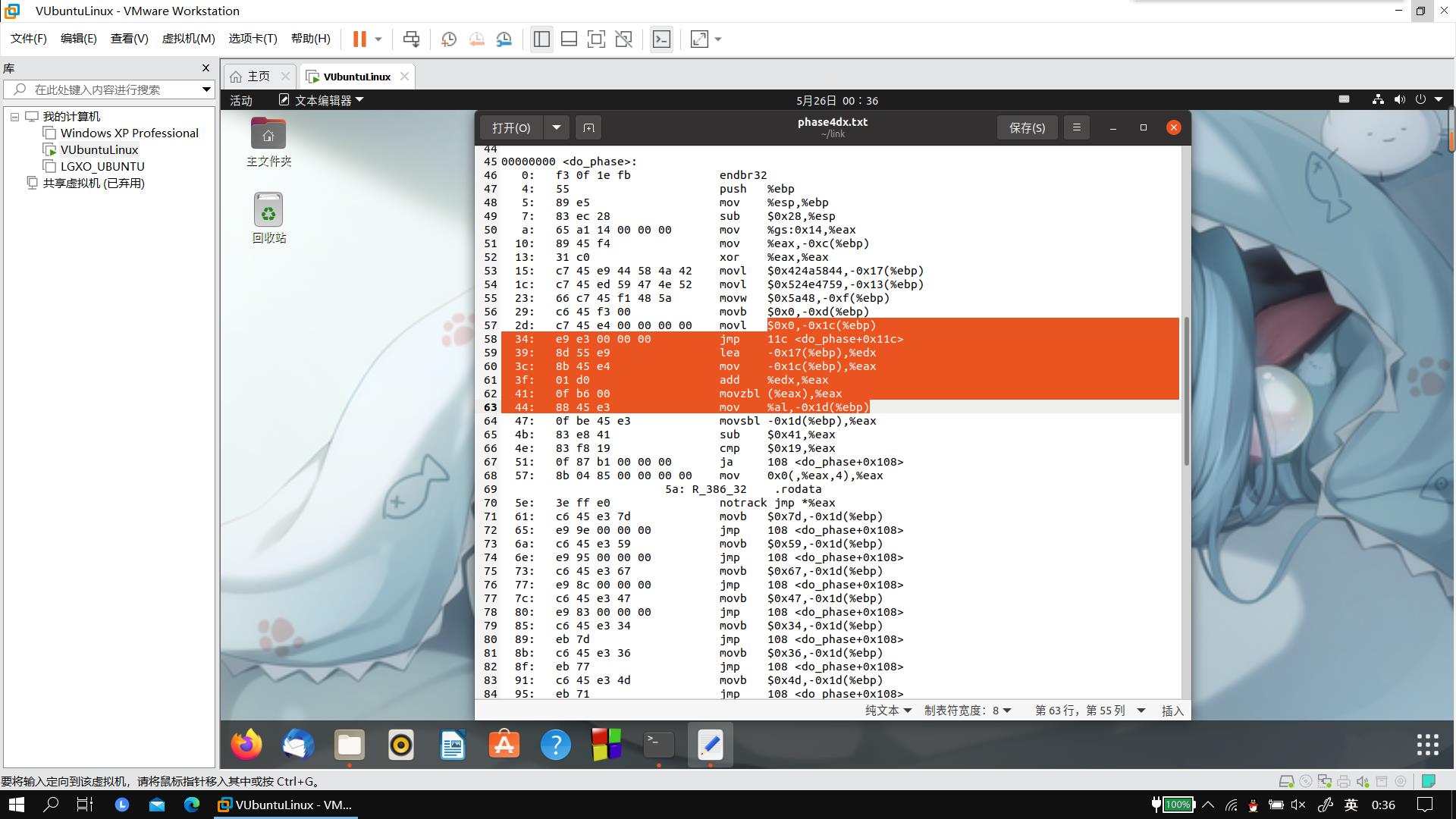
Task: Click the Ubuntu volume icon
Action: (1399, 99)
